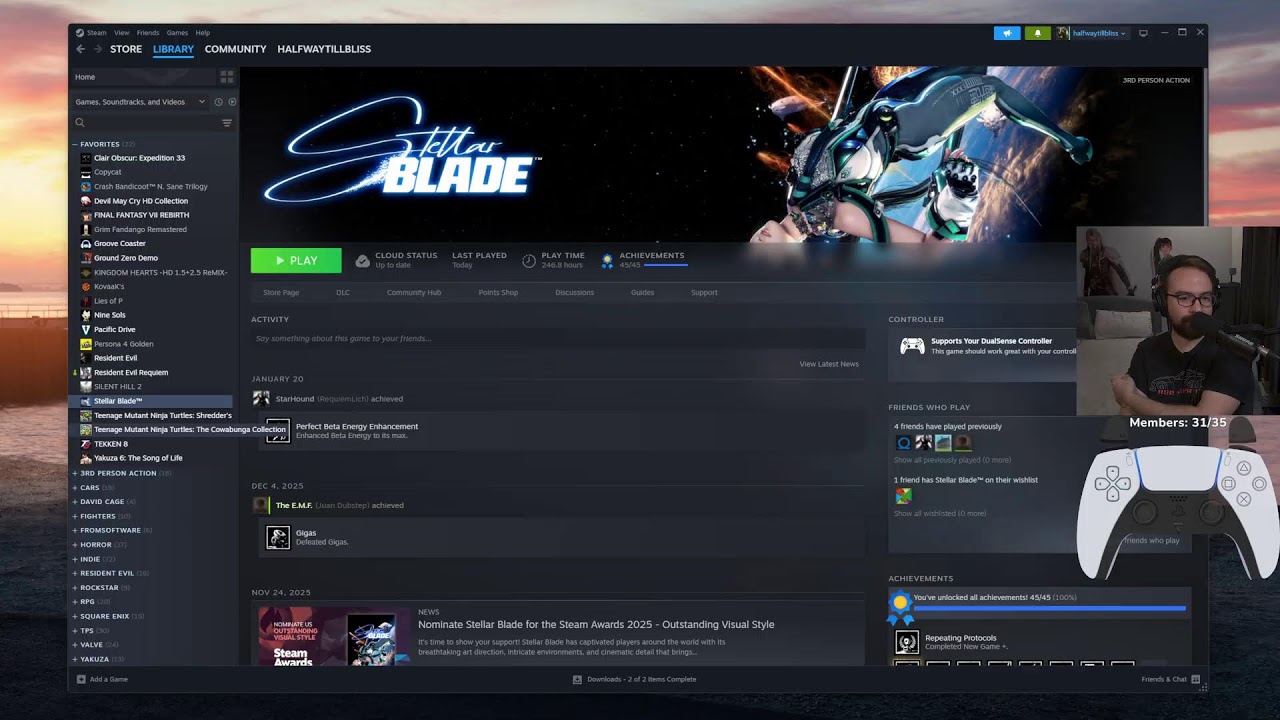The image size is (1280, 720).
Task: Click the wishlist friend's avatar
Action: [x=903, y=496]
